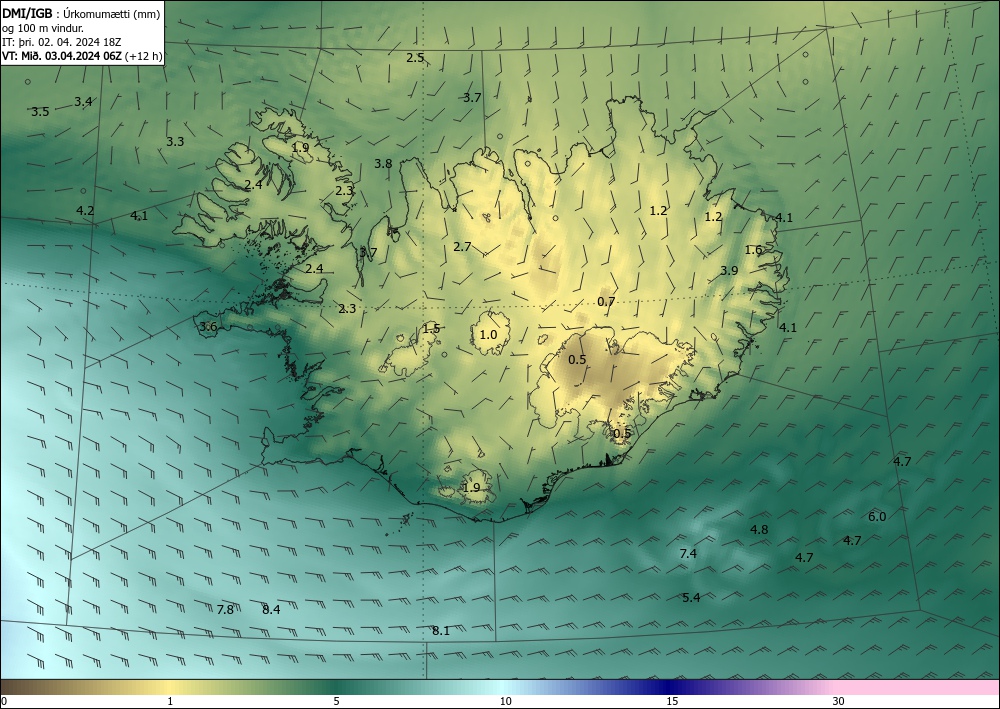Click the 8.4 value label

tap(271, 610)
